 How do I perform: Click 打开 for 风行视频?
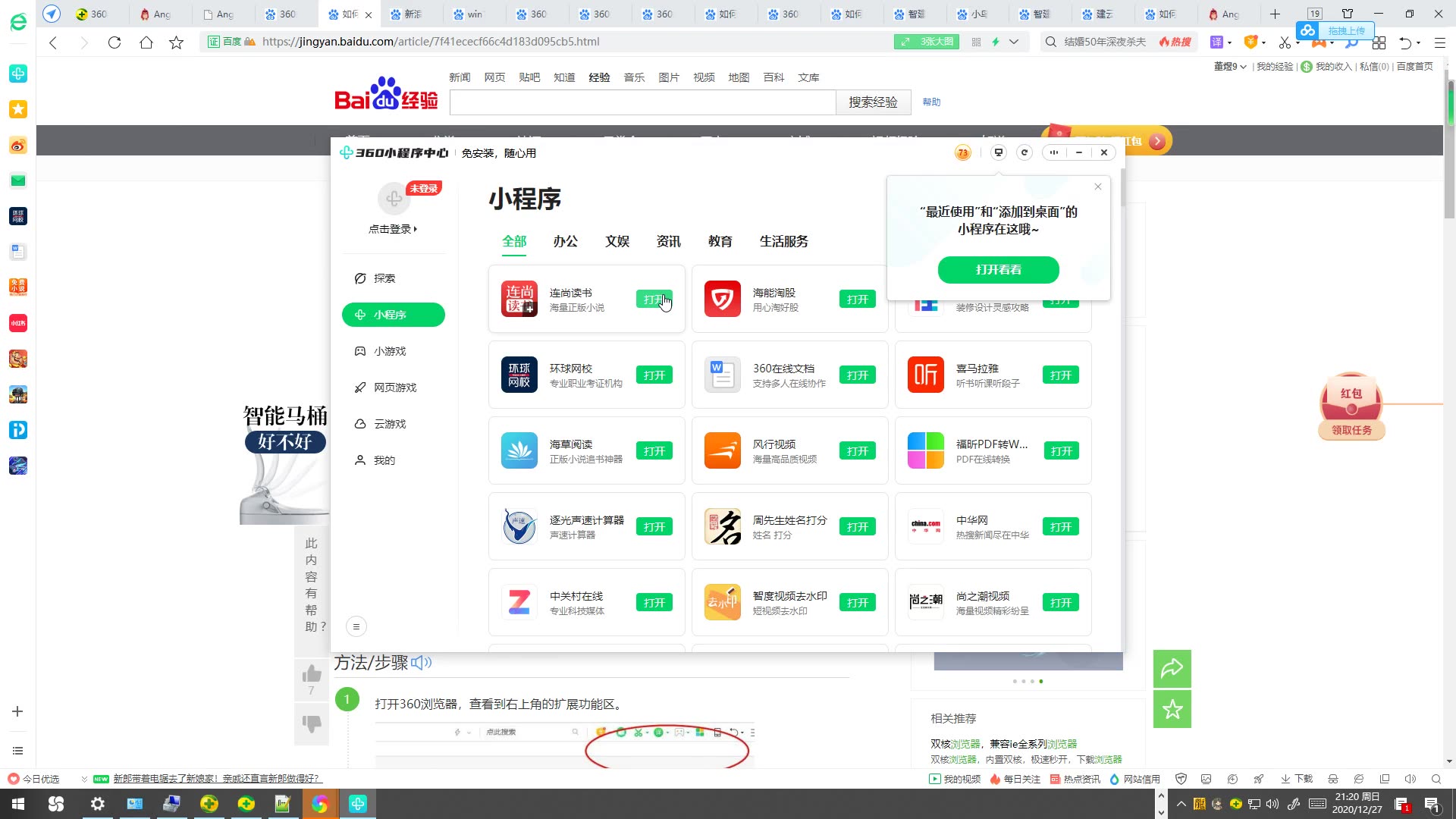point(858,451)
